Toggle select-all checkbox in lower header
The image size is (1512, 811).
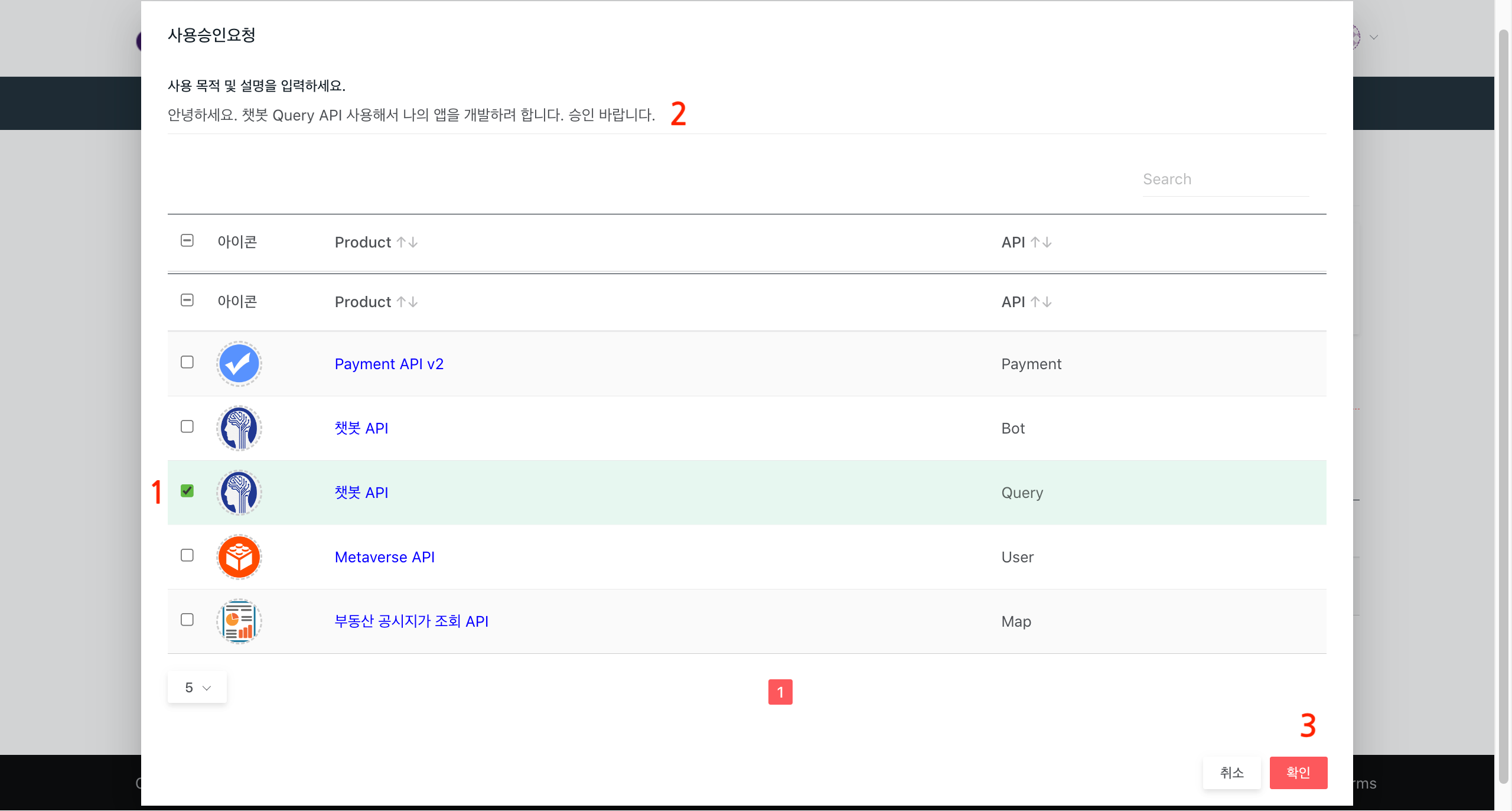coord(187,300)
